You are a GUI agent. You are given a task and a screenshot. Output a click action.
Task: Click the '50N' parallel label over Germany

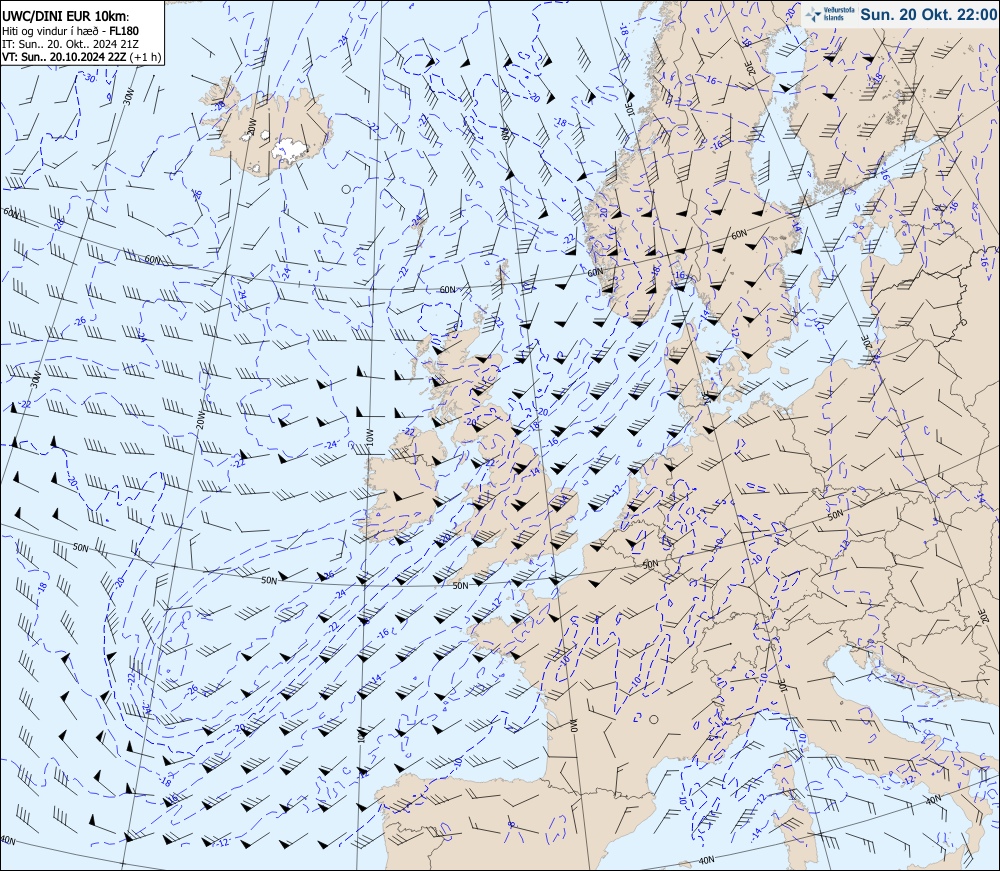click(x=835, y=514)
